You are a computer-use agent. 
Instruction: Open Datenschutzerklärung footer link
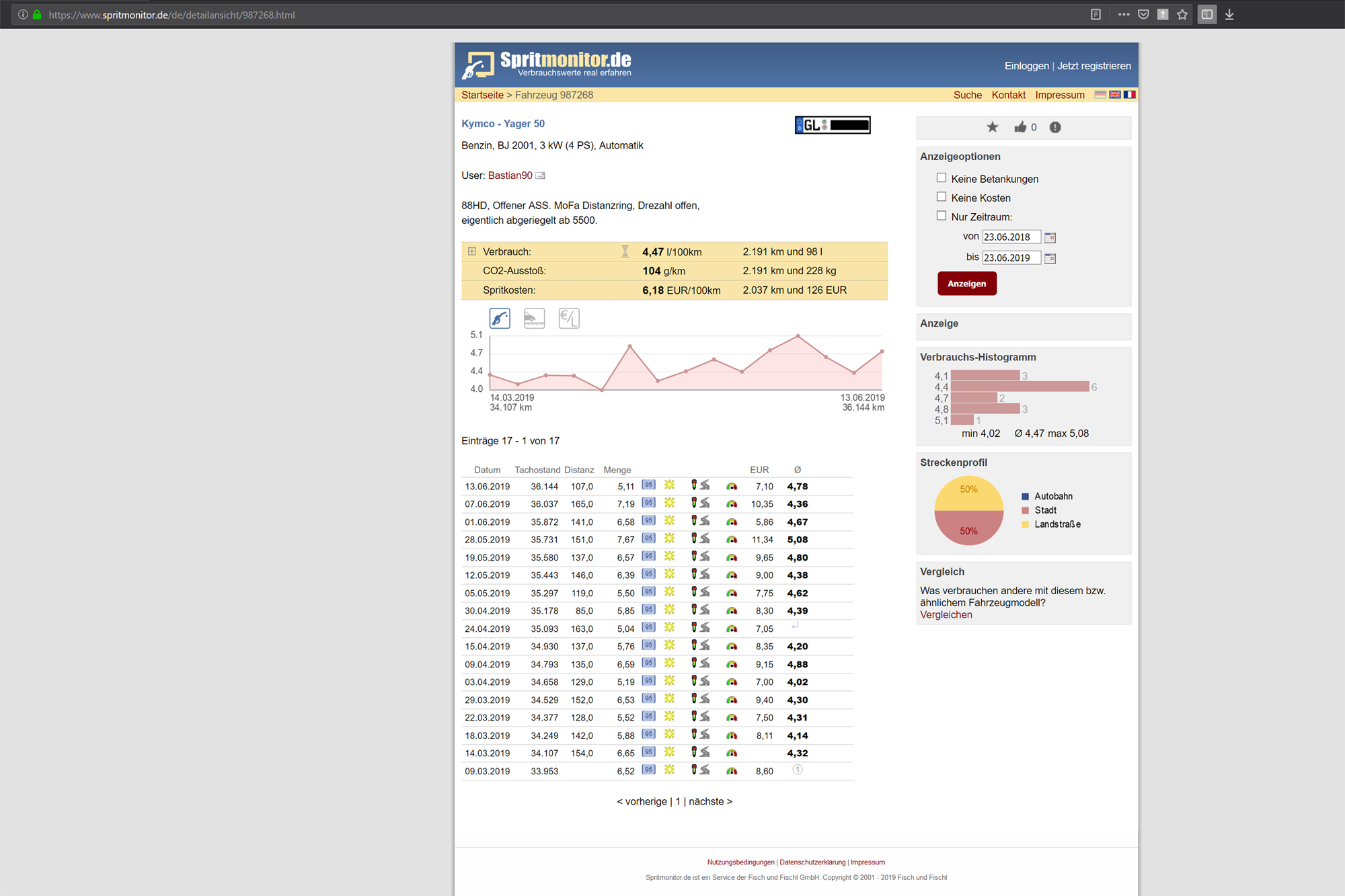(x=812, y=862)
